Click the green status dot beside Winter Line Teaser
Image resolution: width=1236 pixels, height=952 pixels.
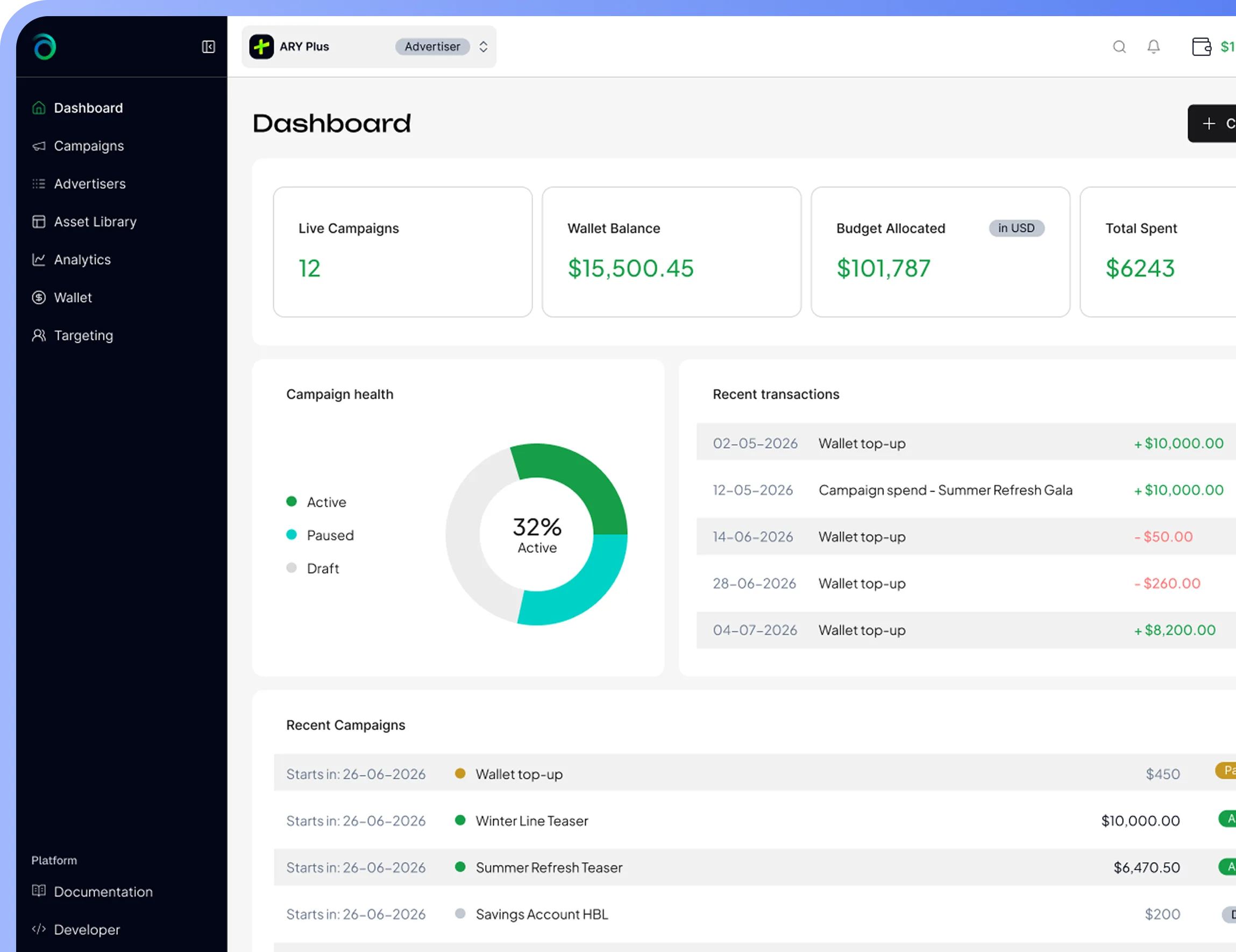point(460,820)
